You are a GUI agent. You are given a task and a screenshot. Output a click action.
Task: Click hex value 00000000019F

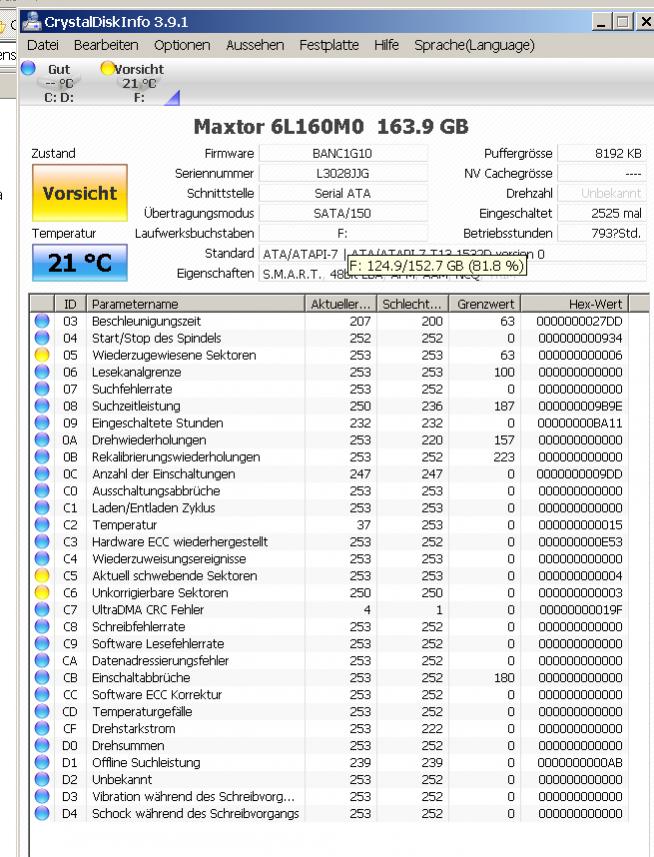581,609
